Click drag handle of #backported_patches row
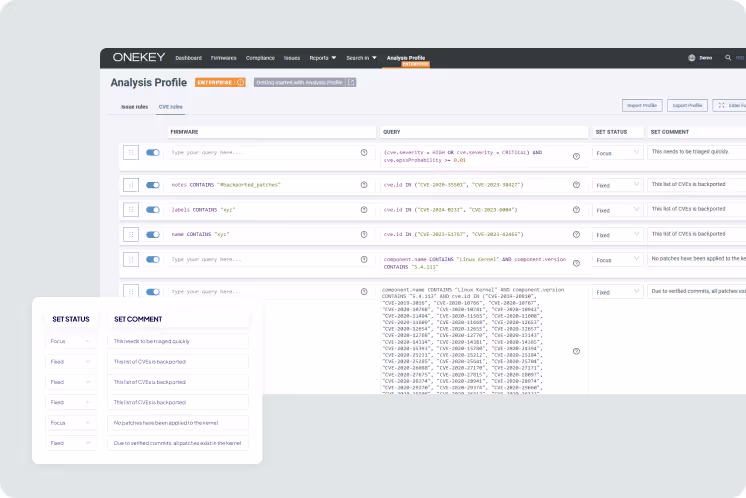746x498 pixels. 131,185
